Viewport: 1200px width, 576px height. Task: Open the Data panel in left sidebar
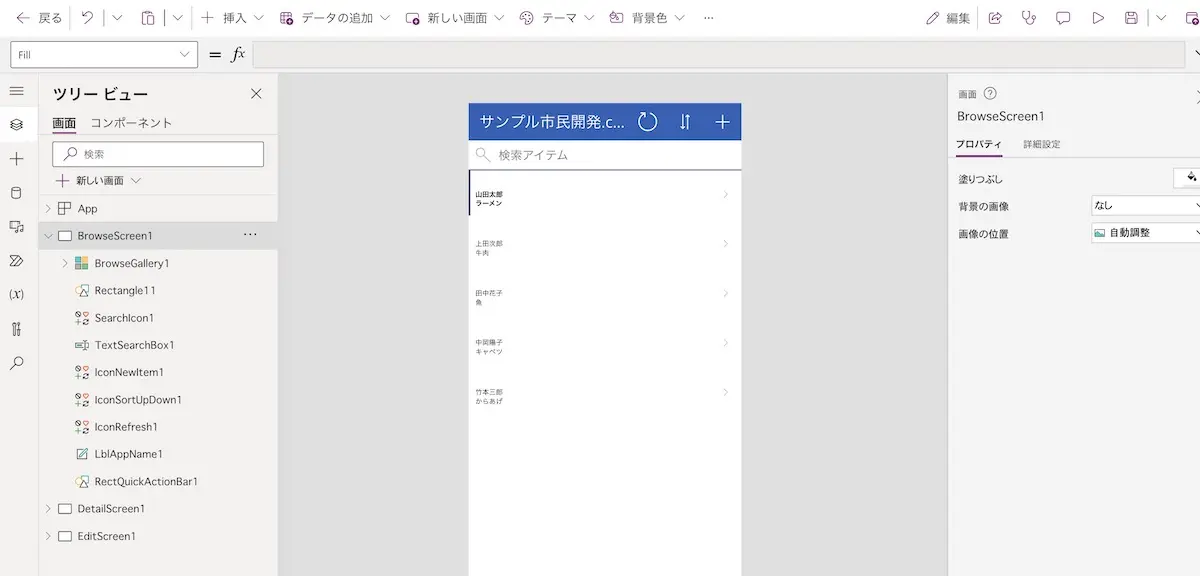[16, 193]
